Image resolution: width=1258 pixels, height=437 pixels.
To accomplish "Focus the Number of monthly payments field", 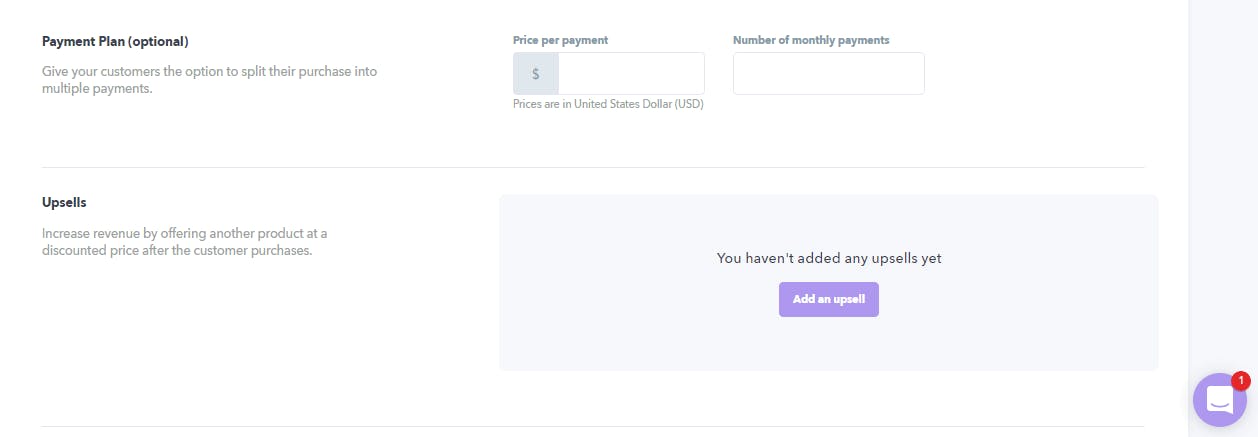I will tap(829, 74).
